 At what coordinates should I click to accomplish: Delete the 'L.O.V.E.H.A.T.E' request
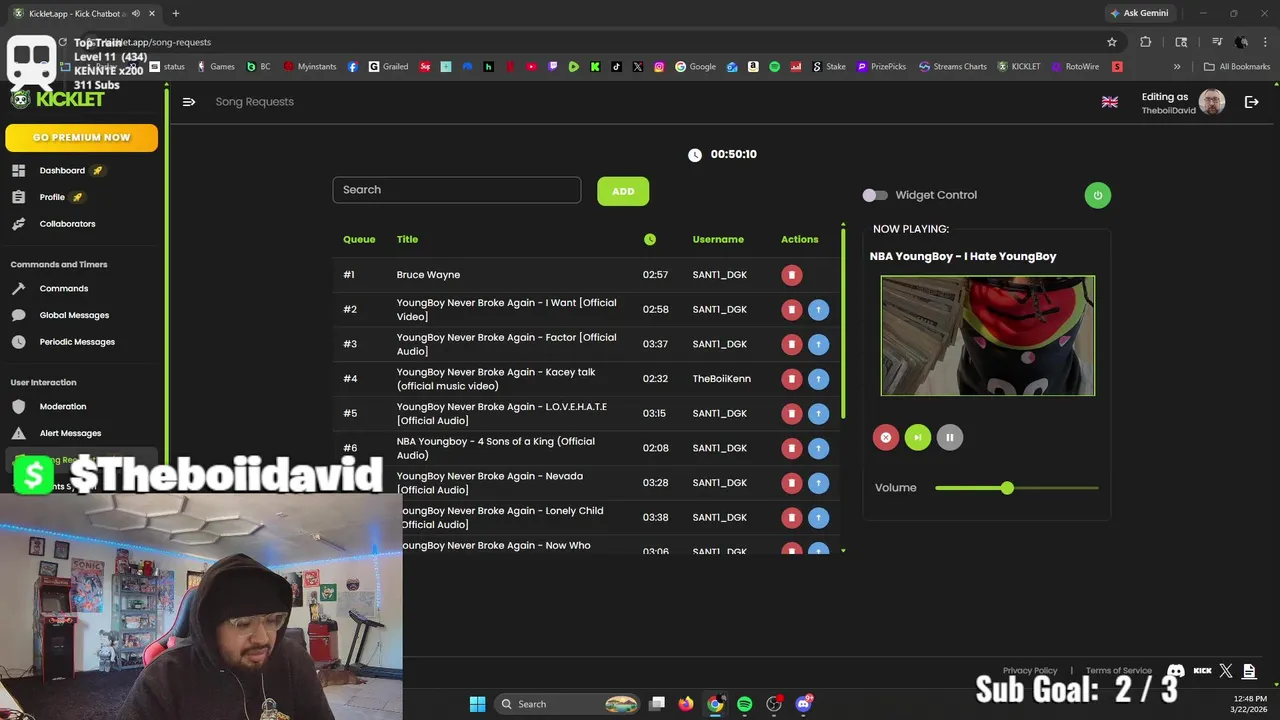[791, 413]
